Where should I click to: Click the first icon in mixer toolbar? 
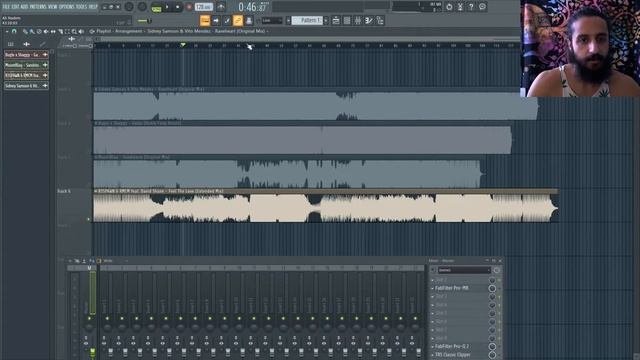tap(70, 261)
